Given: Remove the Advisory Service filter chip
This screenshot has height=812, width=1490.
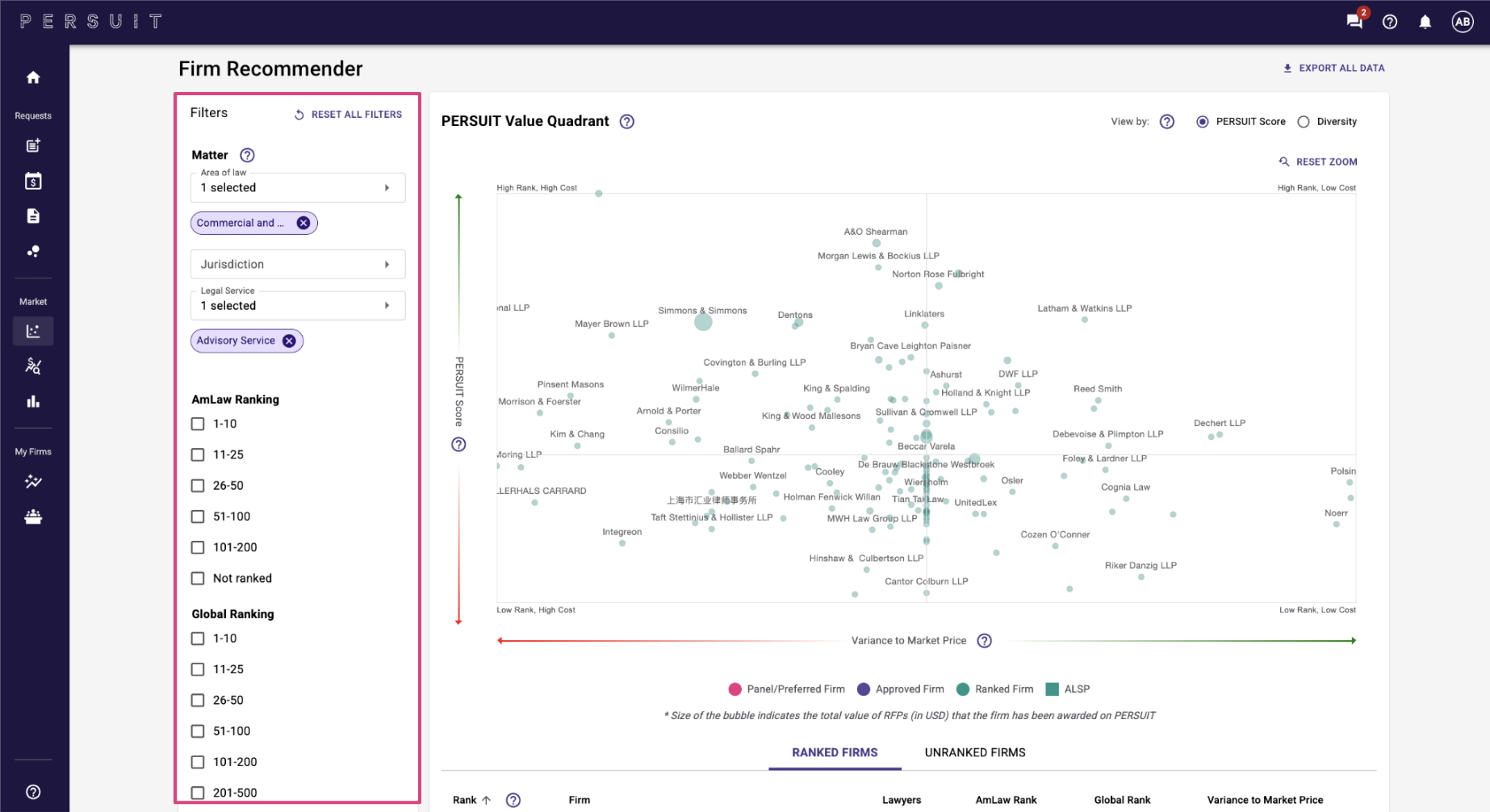Looking at the screenshot, I should (x=289, y=341).
